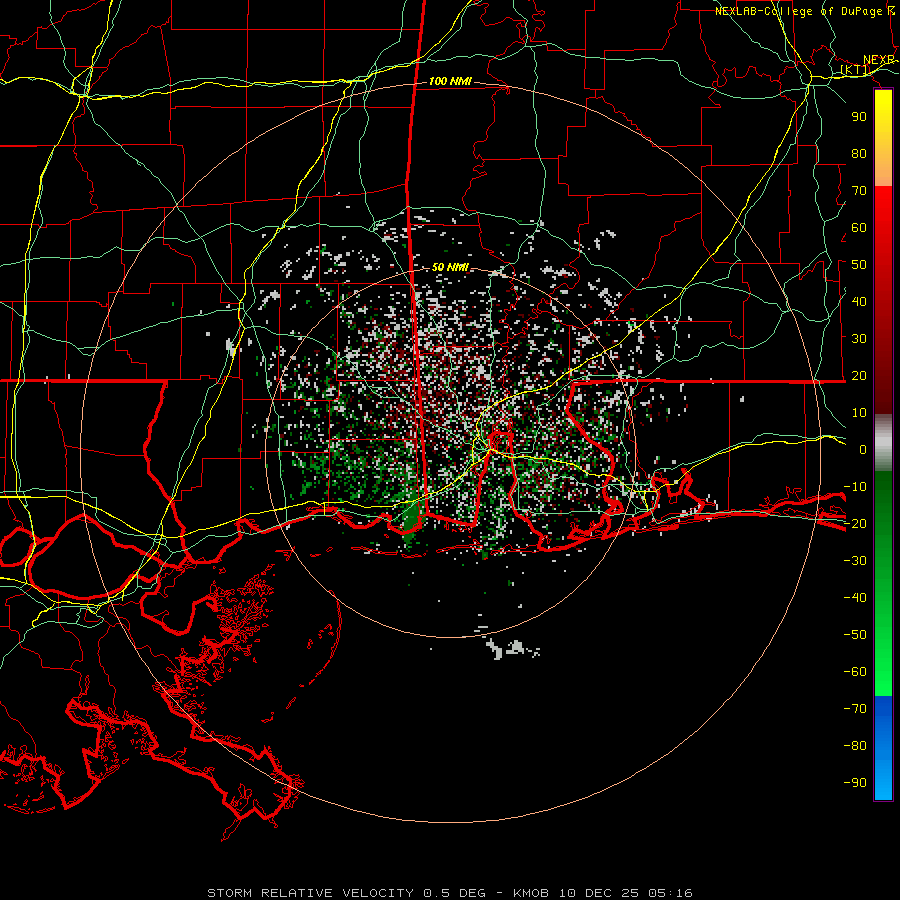
Task: Click the "10 DEC 25" date in caption
Action: 600,893
